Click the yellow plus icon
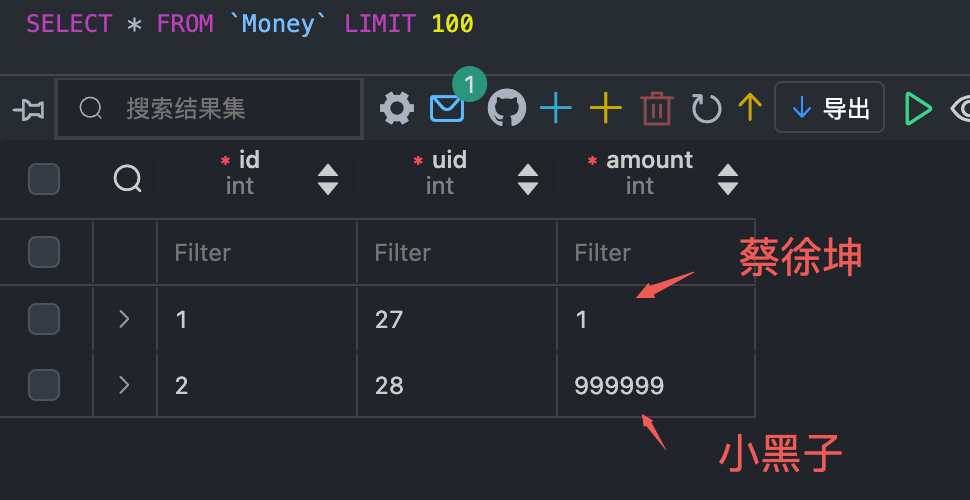970x500 pixels. 606,108
